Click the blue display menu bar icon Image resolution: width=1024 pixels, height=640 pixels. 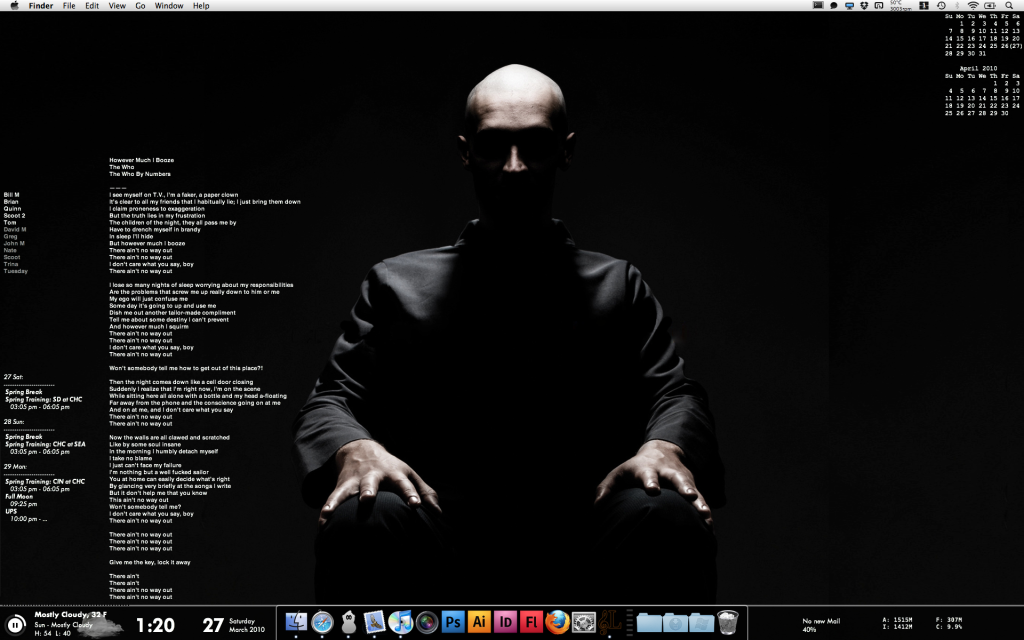coord(850,5)
